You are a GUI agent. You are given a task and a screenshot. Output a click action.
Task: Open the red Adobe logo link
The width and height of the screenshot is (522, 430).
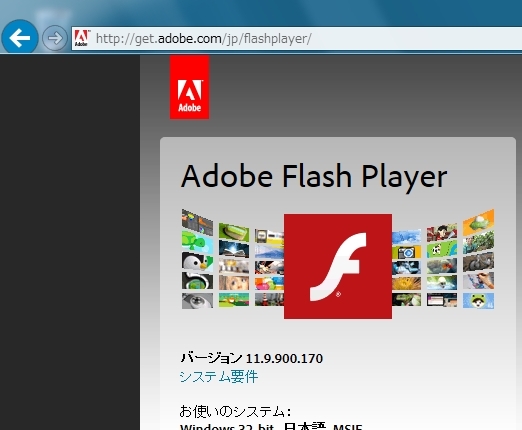(189, 87)
